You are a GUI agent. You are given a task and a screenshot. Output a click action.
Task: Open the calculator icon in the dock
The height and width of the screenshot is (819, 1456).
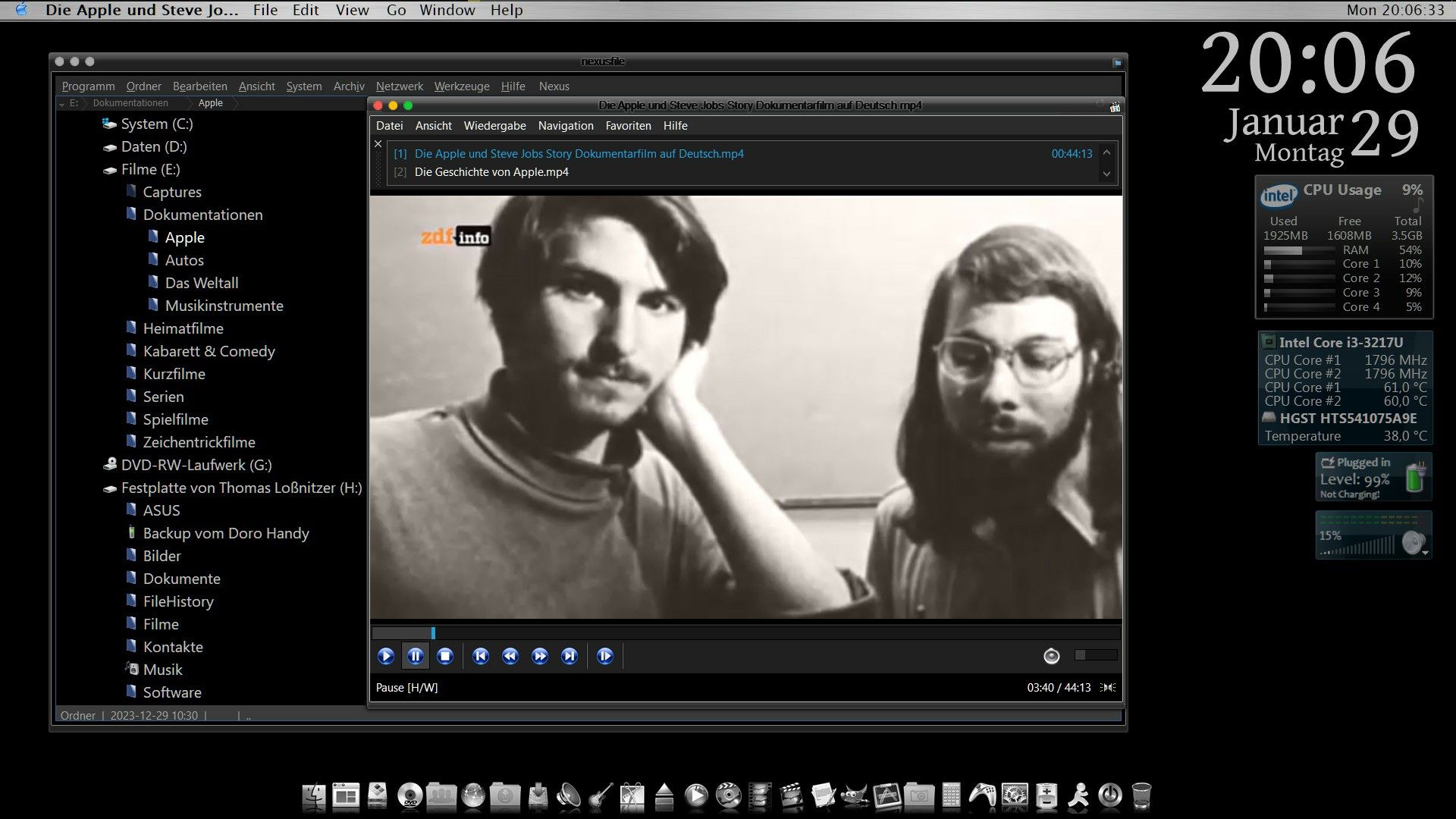[x=951, y=796]
